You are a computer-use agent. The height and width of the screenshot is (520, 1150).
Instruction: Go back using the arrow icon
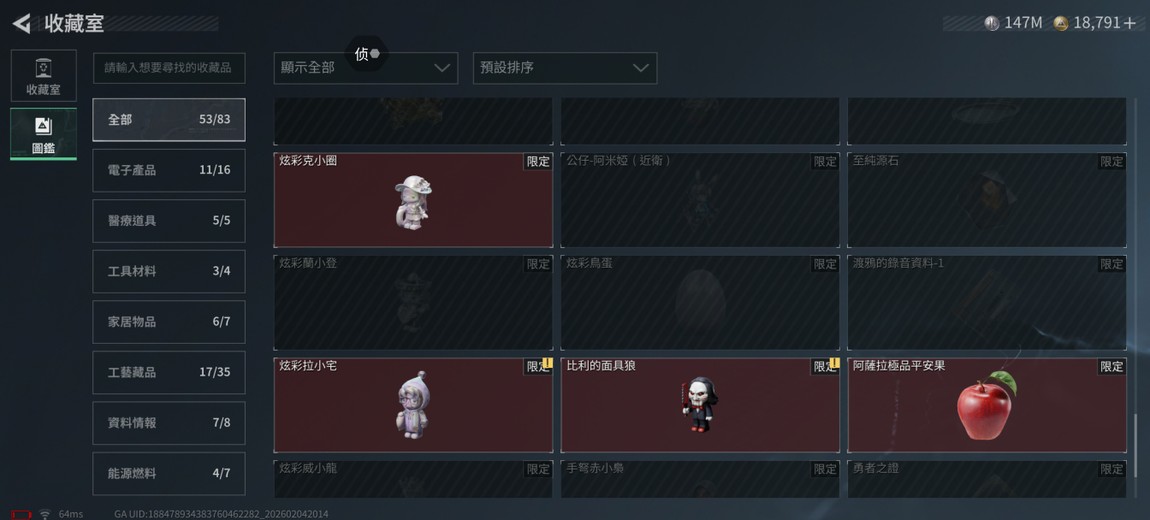click(x=21, y=23)
